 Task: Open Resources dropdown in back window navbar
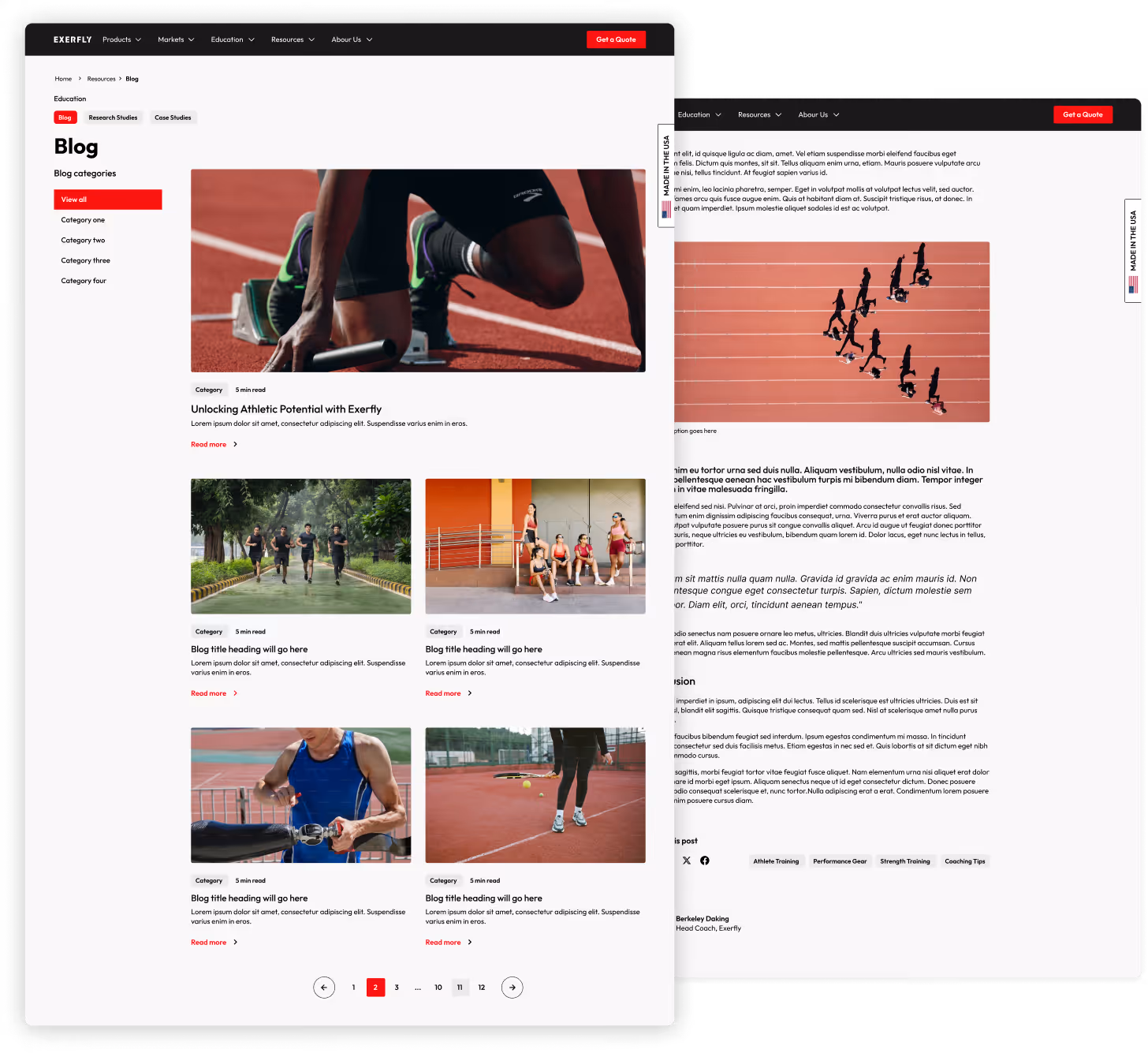760,114
